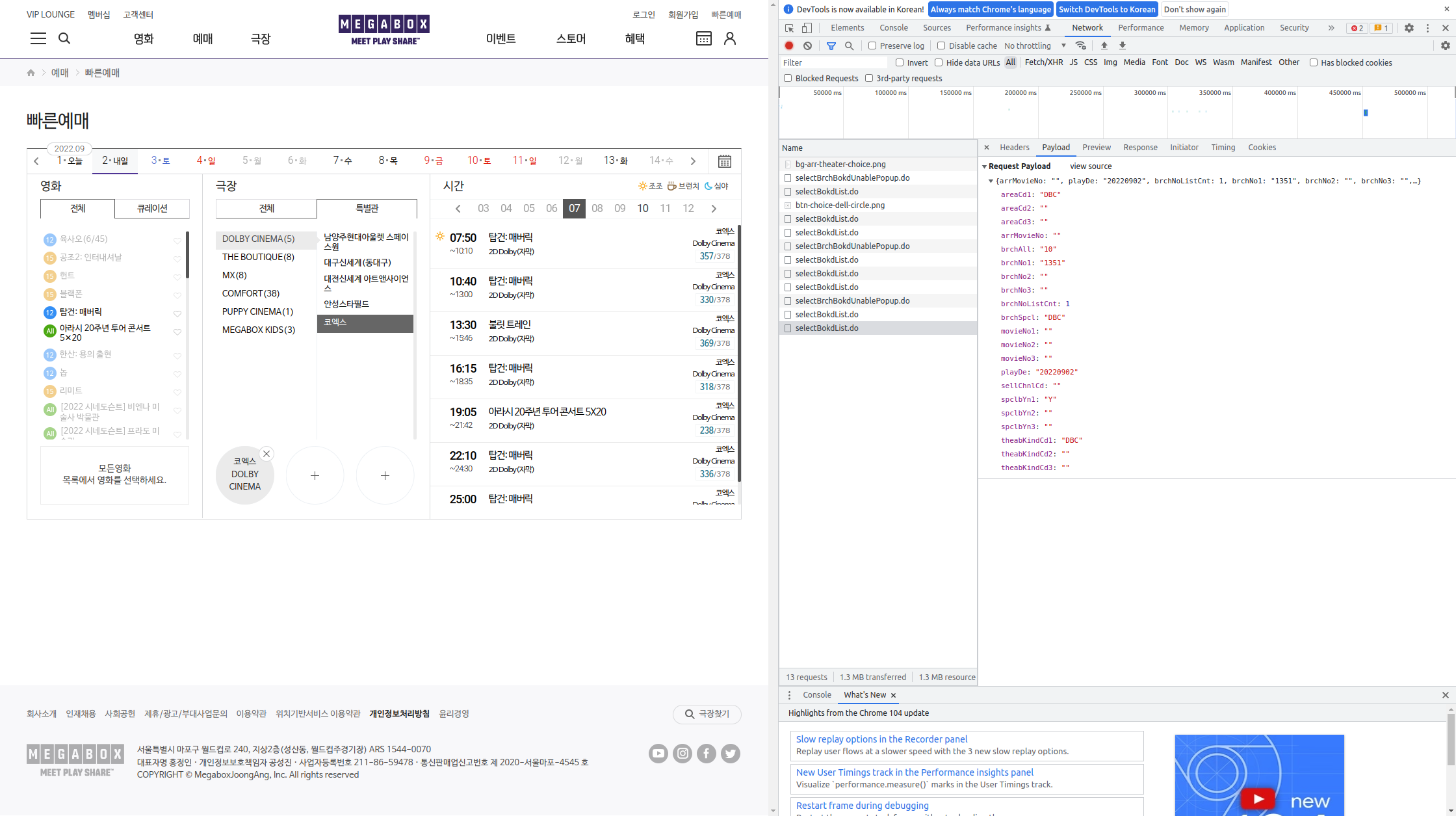Open the No throttling dropdown

pos(1035,46)
